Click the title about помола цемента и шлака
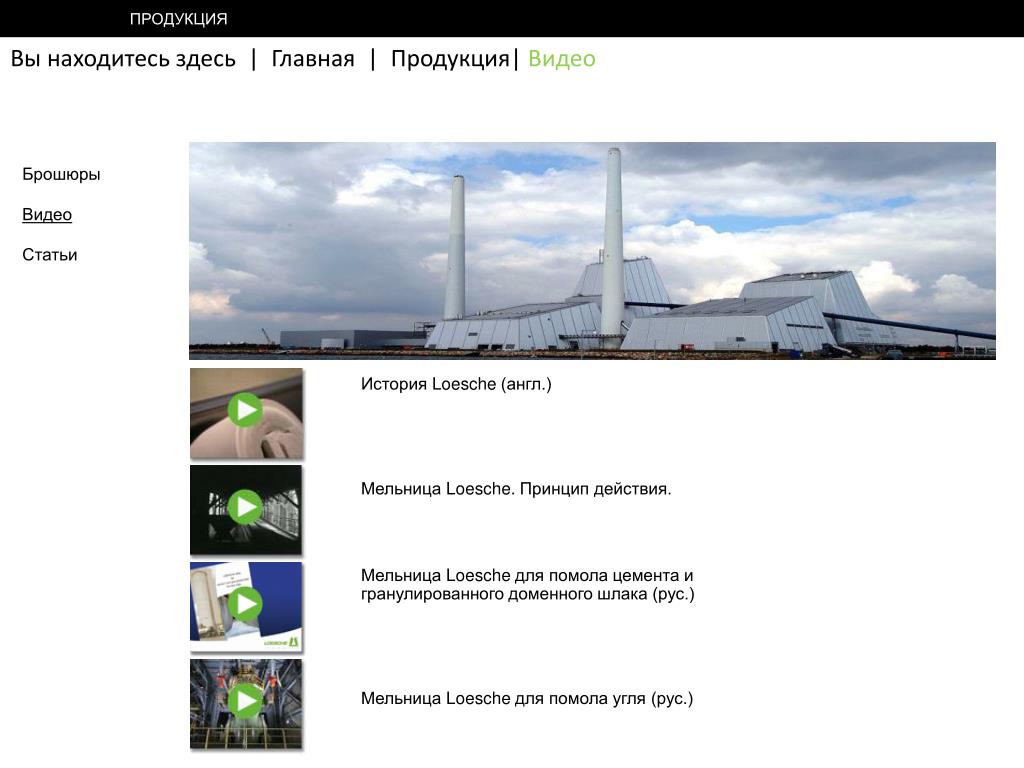The height and width of the screenshot is (768, 1024). 528,584
